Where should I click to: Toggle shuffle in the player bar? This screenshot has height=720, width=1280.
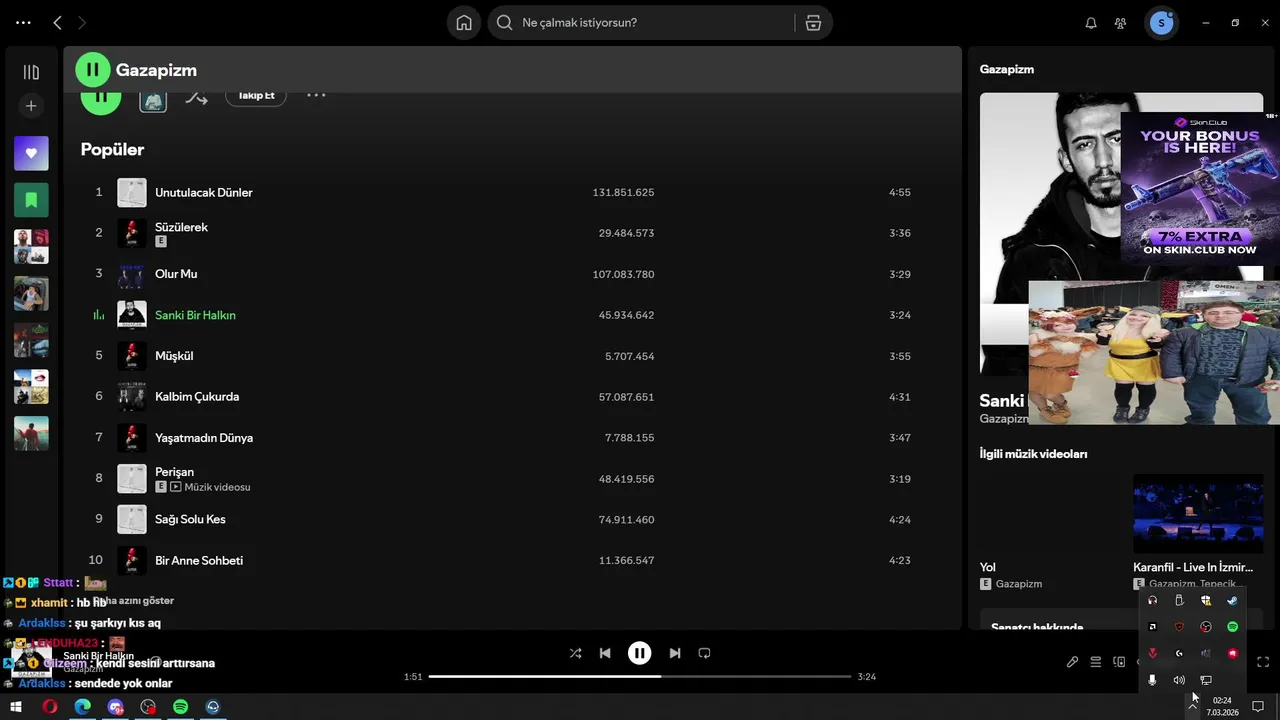pyautogui.click(x=575, y=653)
